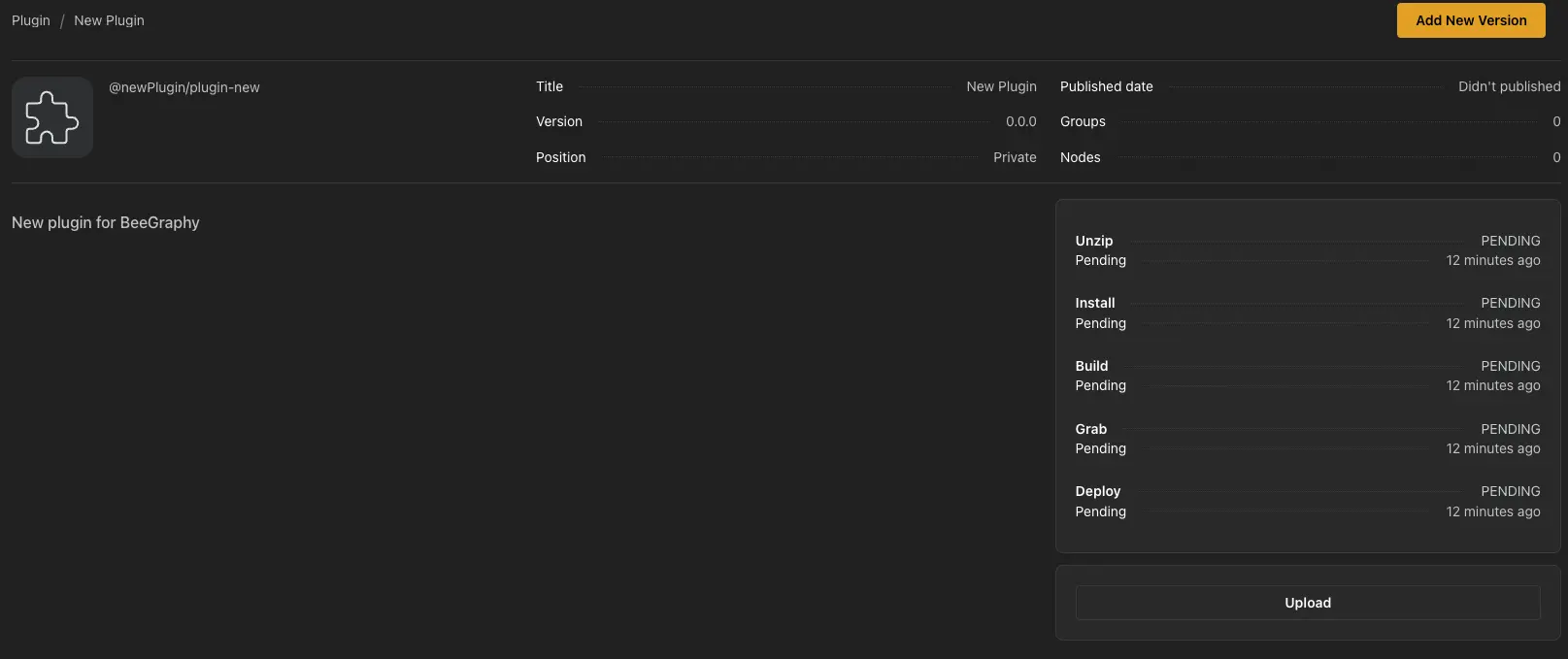Click the Position value Private
The image size is (1568, 659).
pyautogui.click(x=1015, y=157)
